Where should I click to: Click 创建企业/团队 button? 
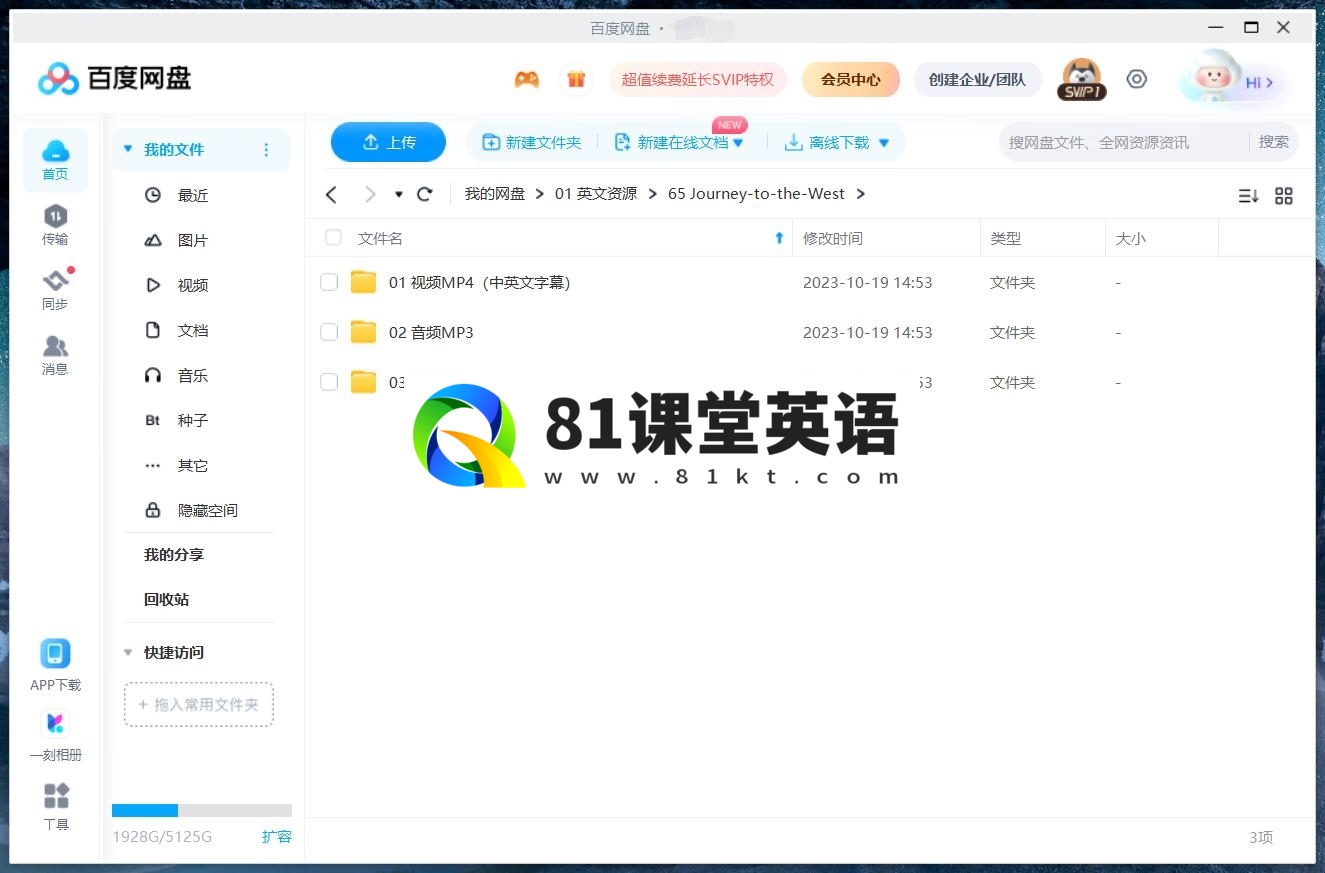tap(977, 79)
